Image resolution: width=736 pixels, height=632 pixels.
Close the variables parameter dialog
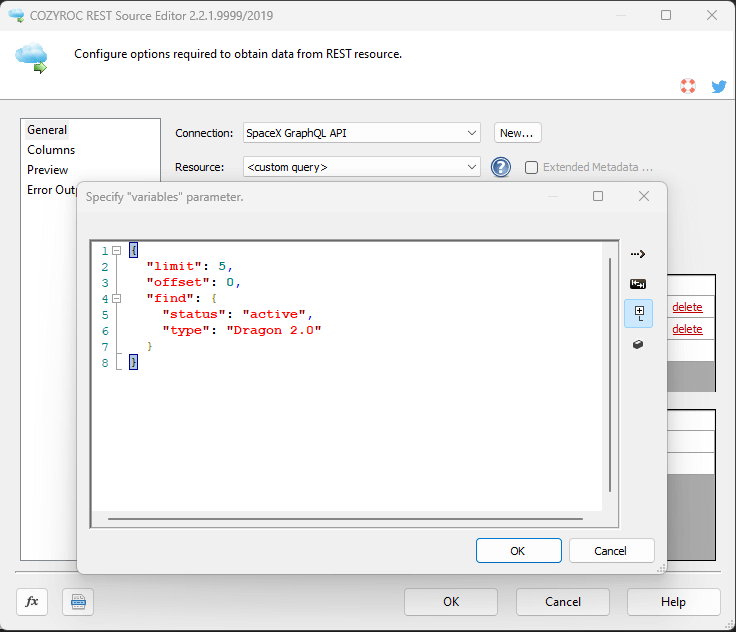tap(644, 196)
